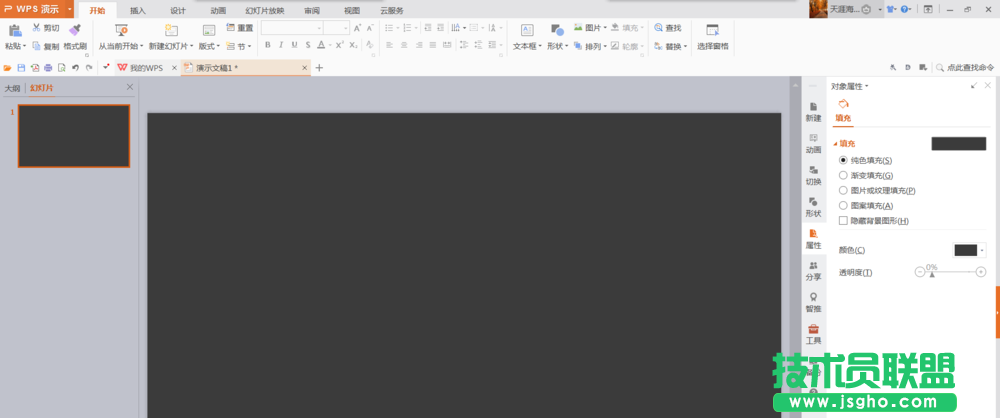Viewport: 1000px width, 418px height.
Task: Open the Animation (动画) sidebar panel
Action: coord(813,143)
